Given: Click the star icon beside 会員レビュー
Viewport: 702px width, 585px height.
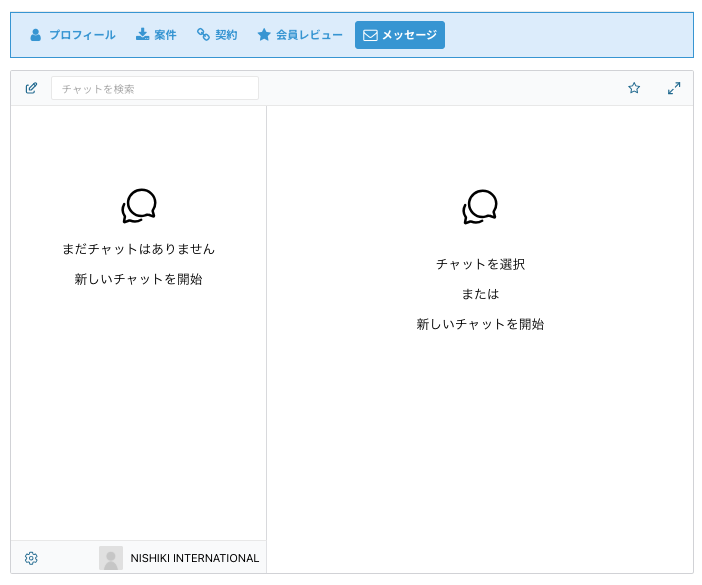Looking at the screenshot, I should (264, 35).
